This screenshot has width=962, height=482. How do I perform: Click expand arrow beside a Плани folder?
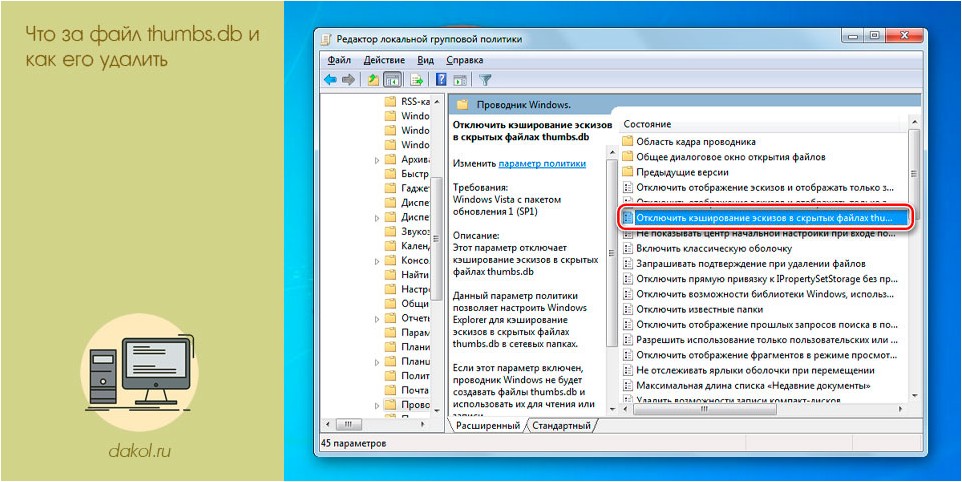[377, 362]
